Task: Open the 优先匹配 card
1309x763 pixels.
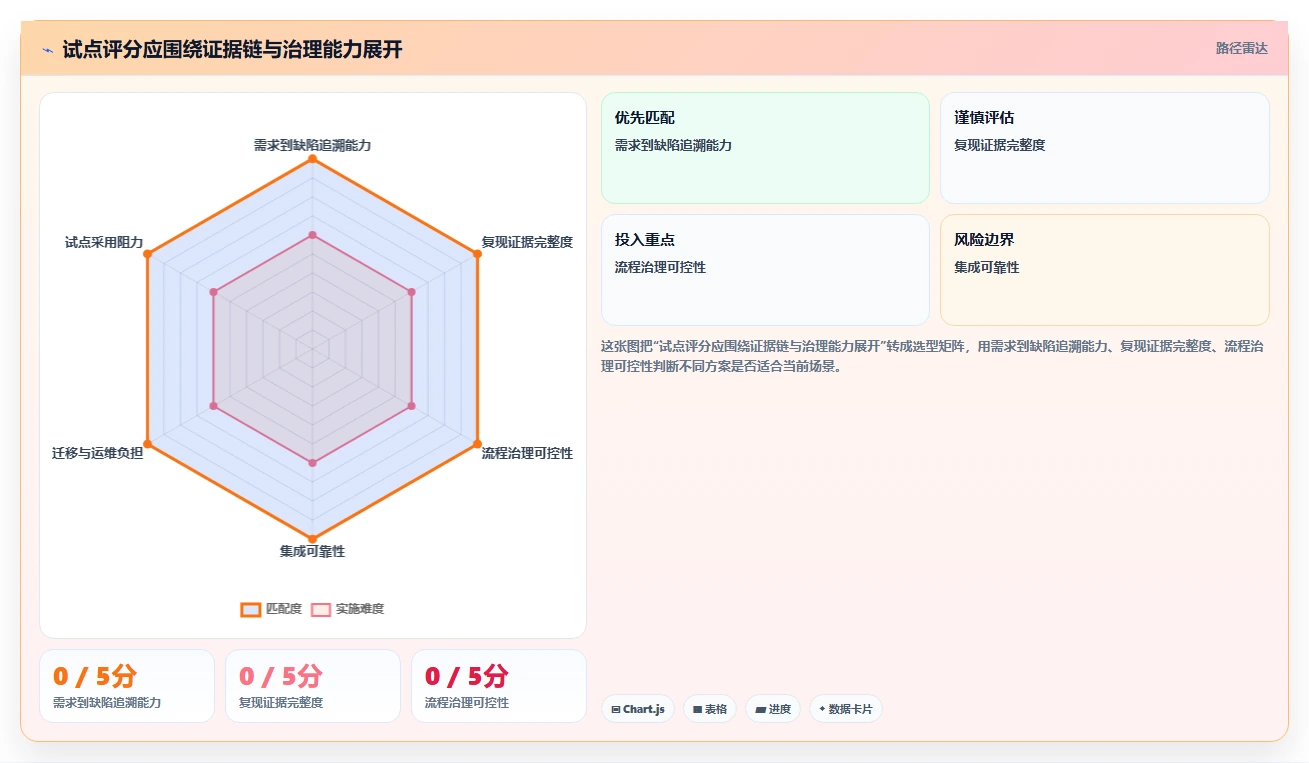Action: click(x=765, y=148)
